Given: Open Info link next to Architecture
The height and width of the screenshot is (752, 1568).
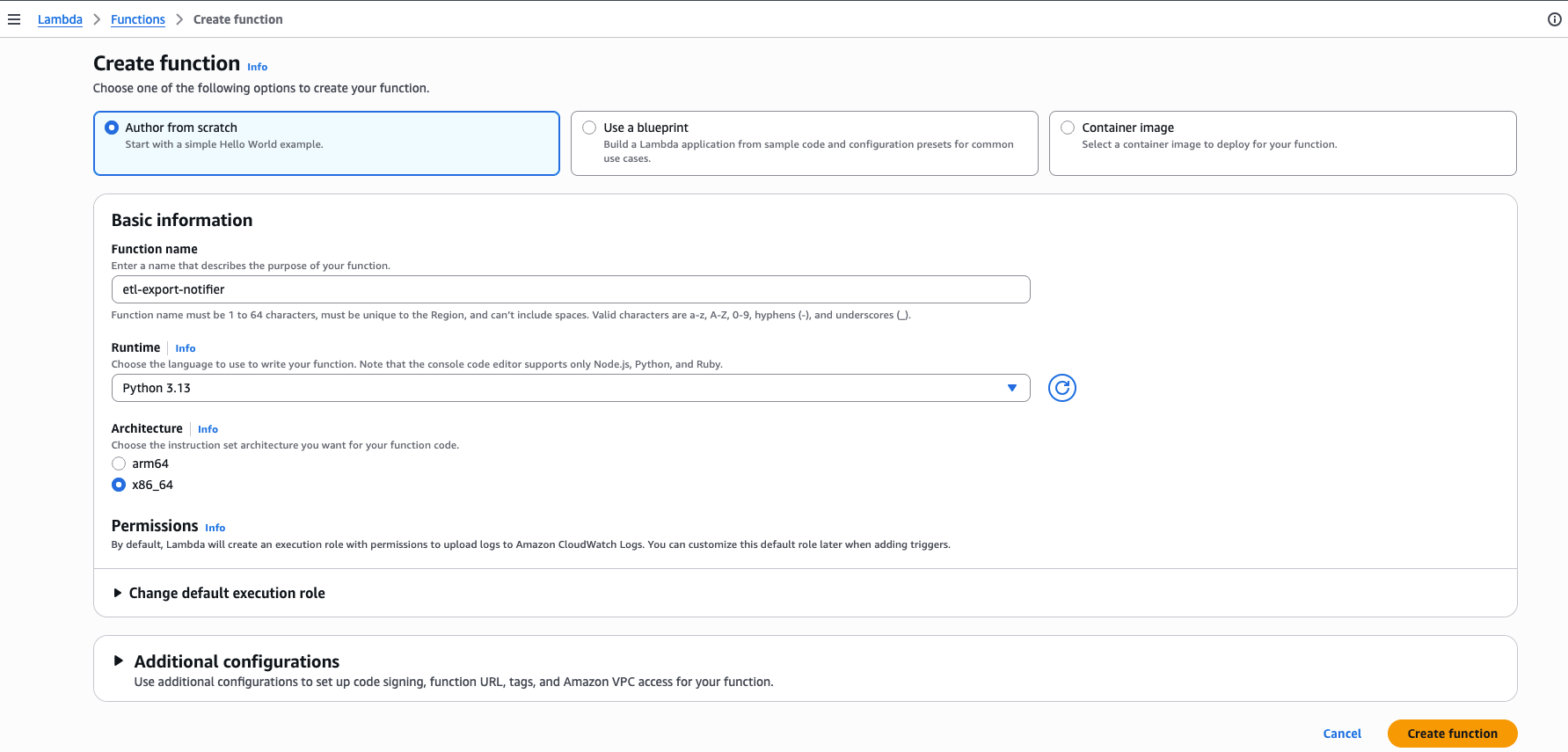Looking at the screenshot, I should (208, 429).
